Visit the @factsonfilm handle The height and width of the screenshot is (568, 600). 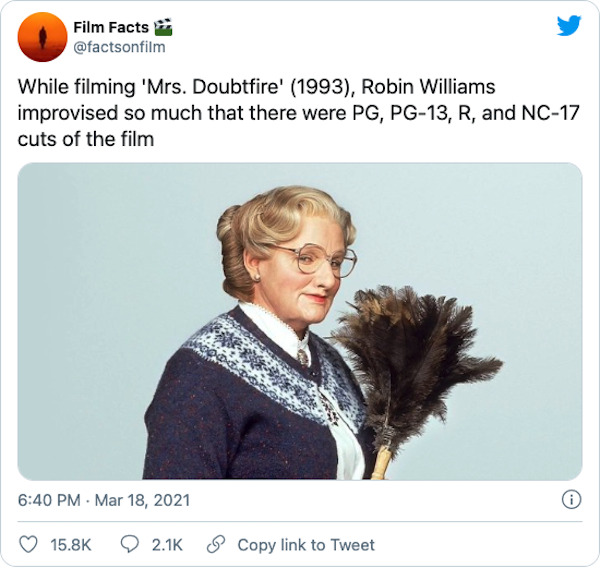(x=119, y=47)
